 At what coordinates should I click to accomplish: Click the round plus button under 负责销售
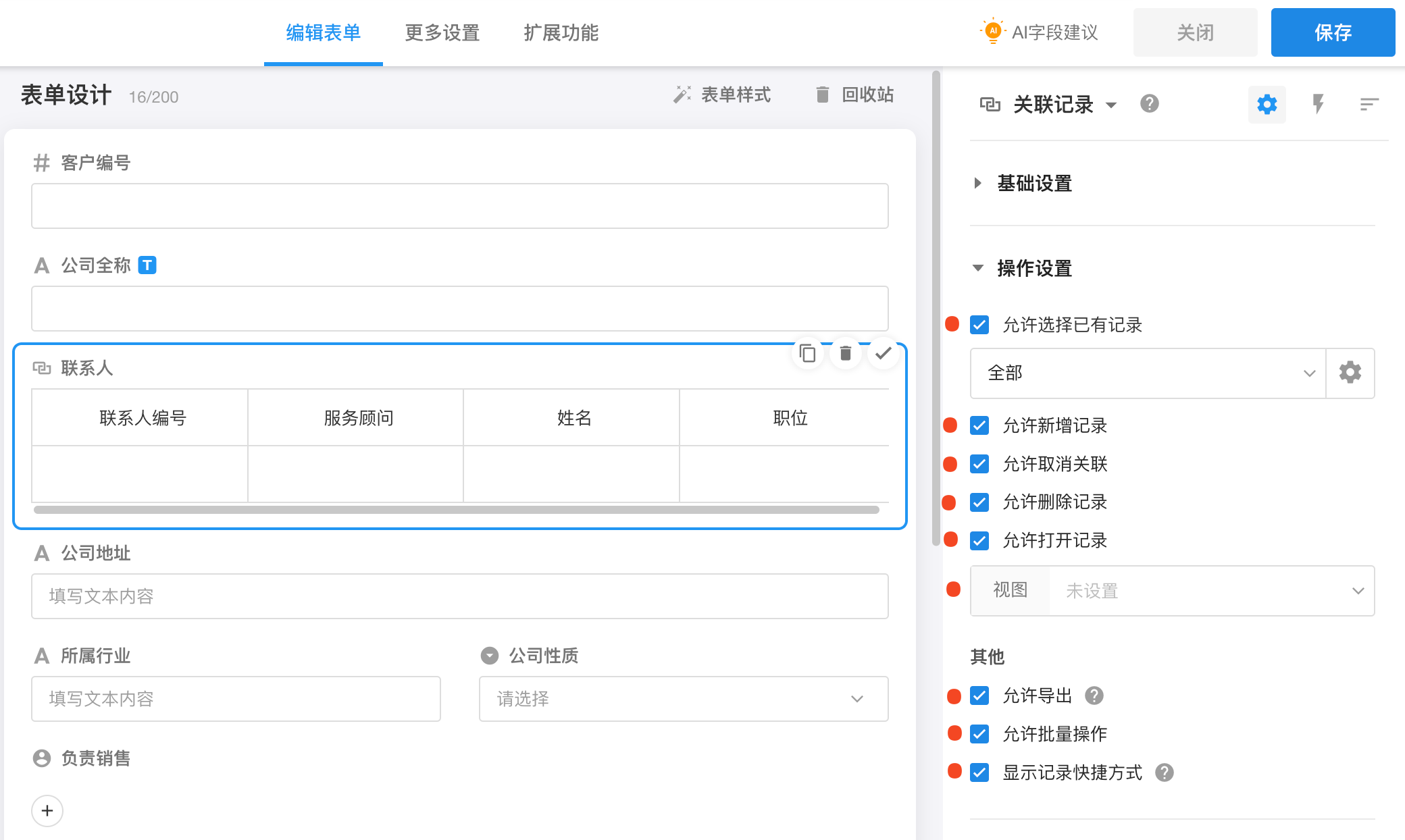click(47, 810)
